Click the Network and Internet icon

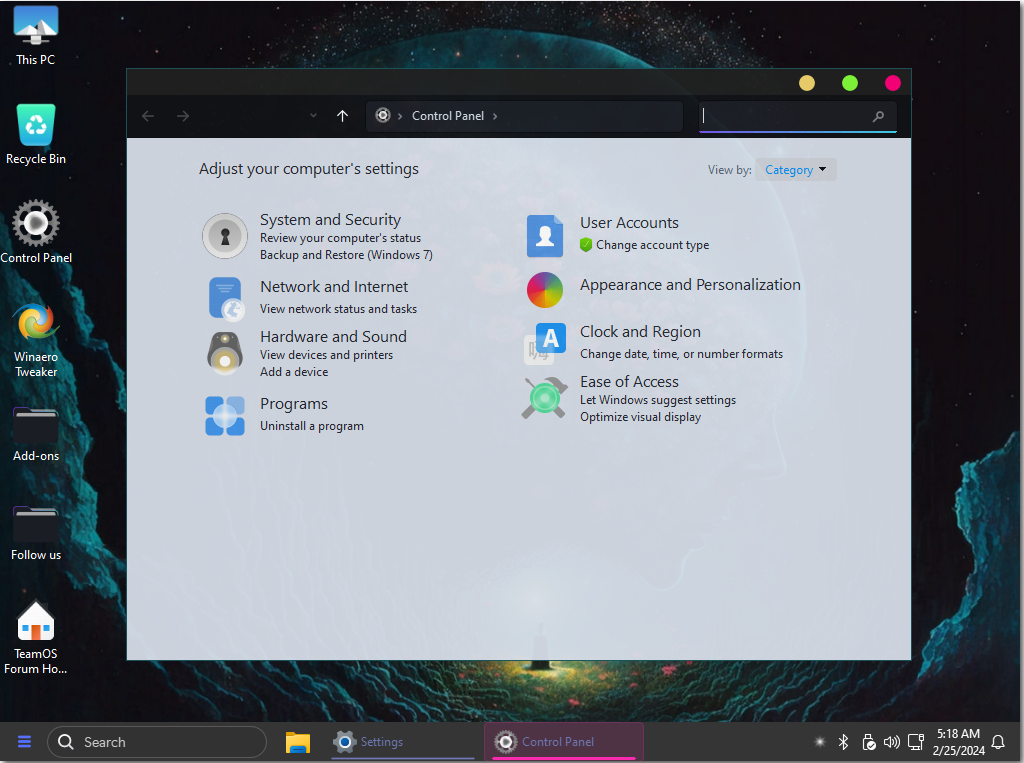point(225,298)
